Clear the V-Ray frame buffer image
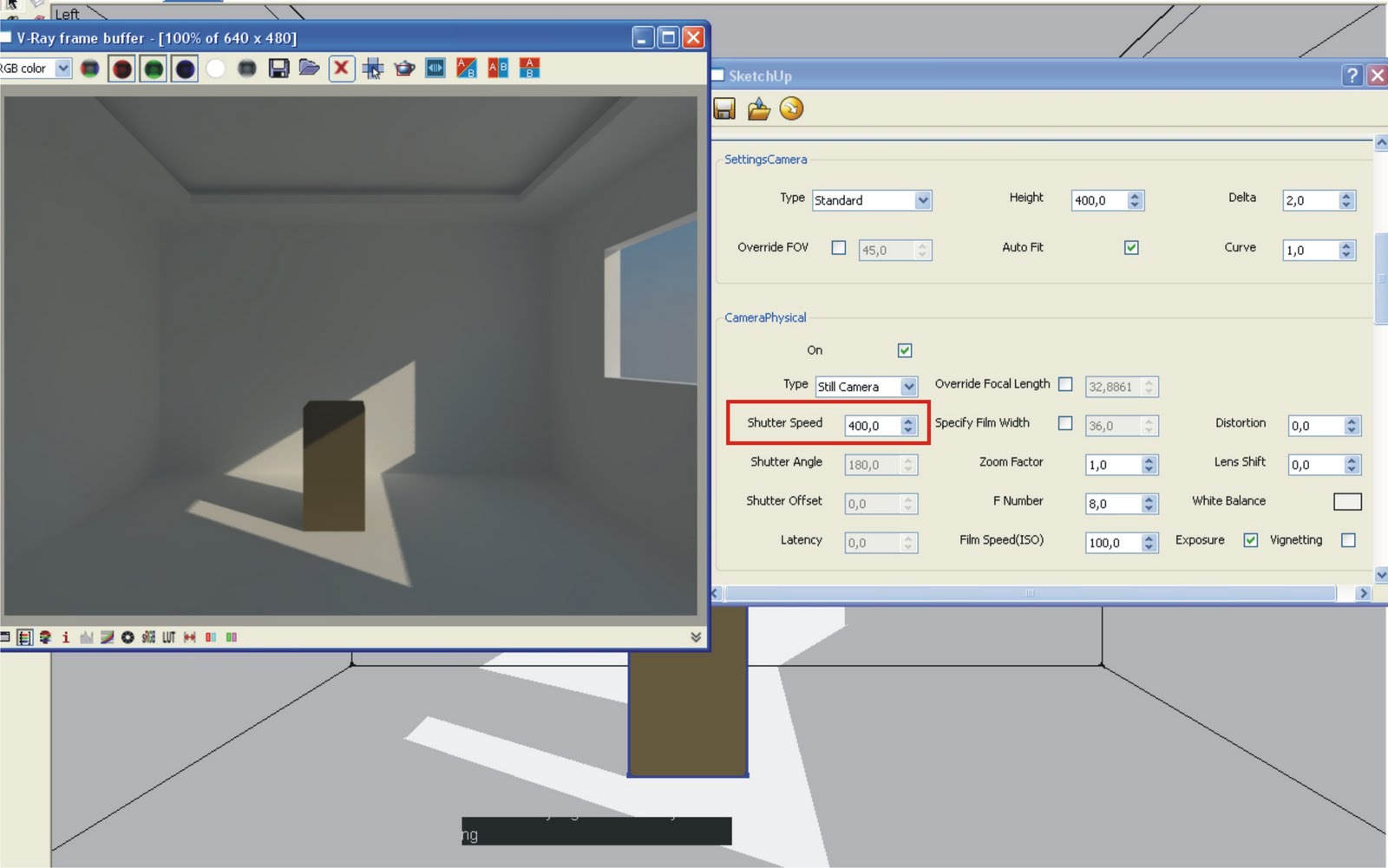1388x868 pixels. (x=341, y=69)
